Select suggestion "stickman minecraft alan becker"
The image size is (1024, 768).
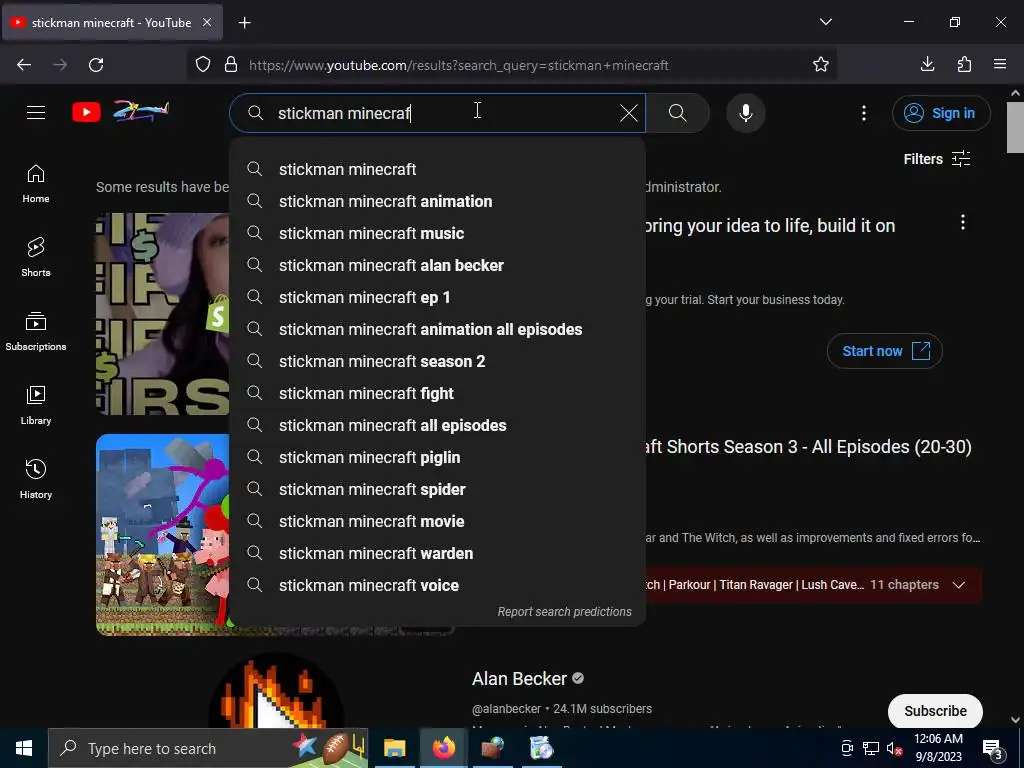point(438,265)
